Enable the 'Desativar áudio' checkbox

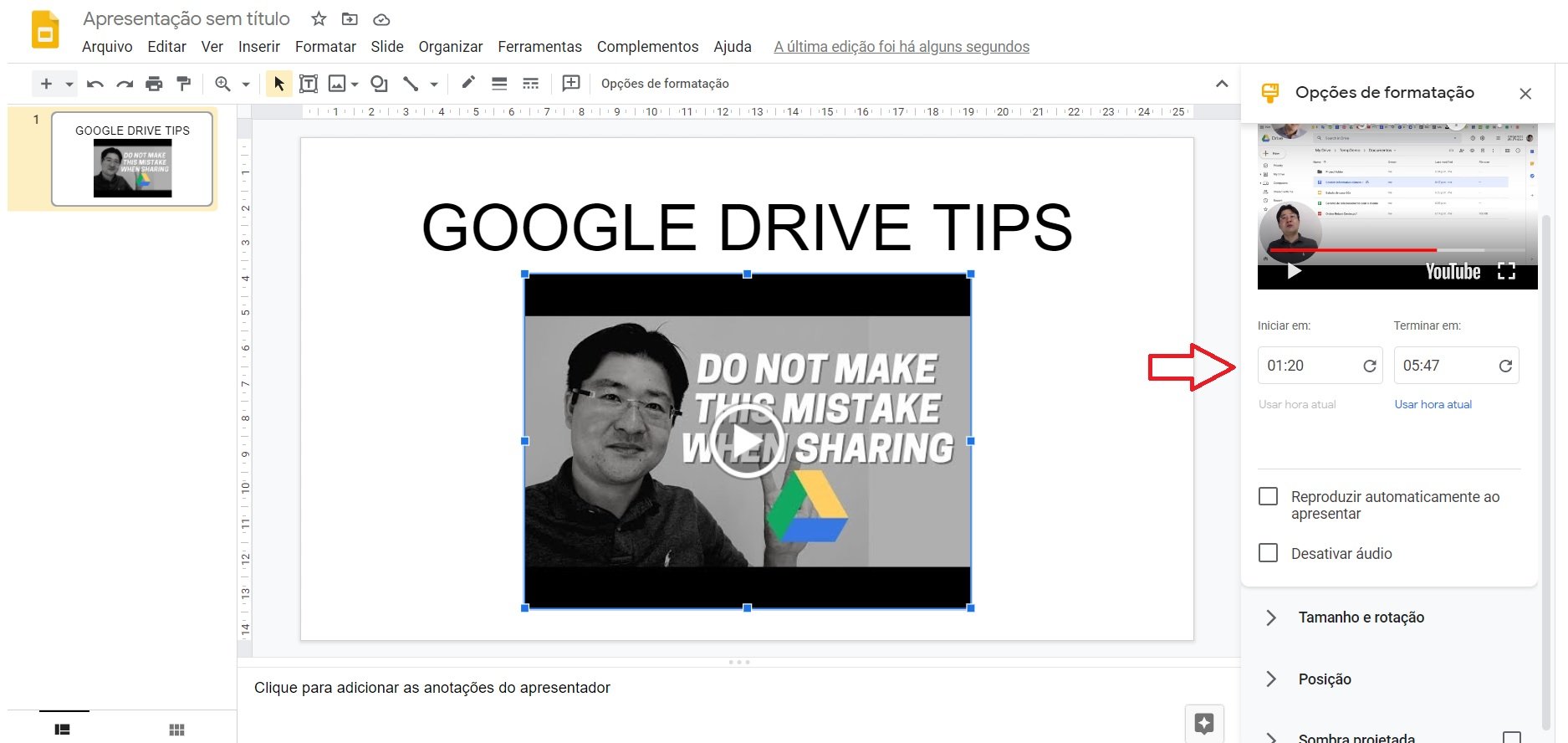[x=1268, y=553]
